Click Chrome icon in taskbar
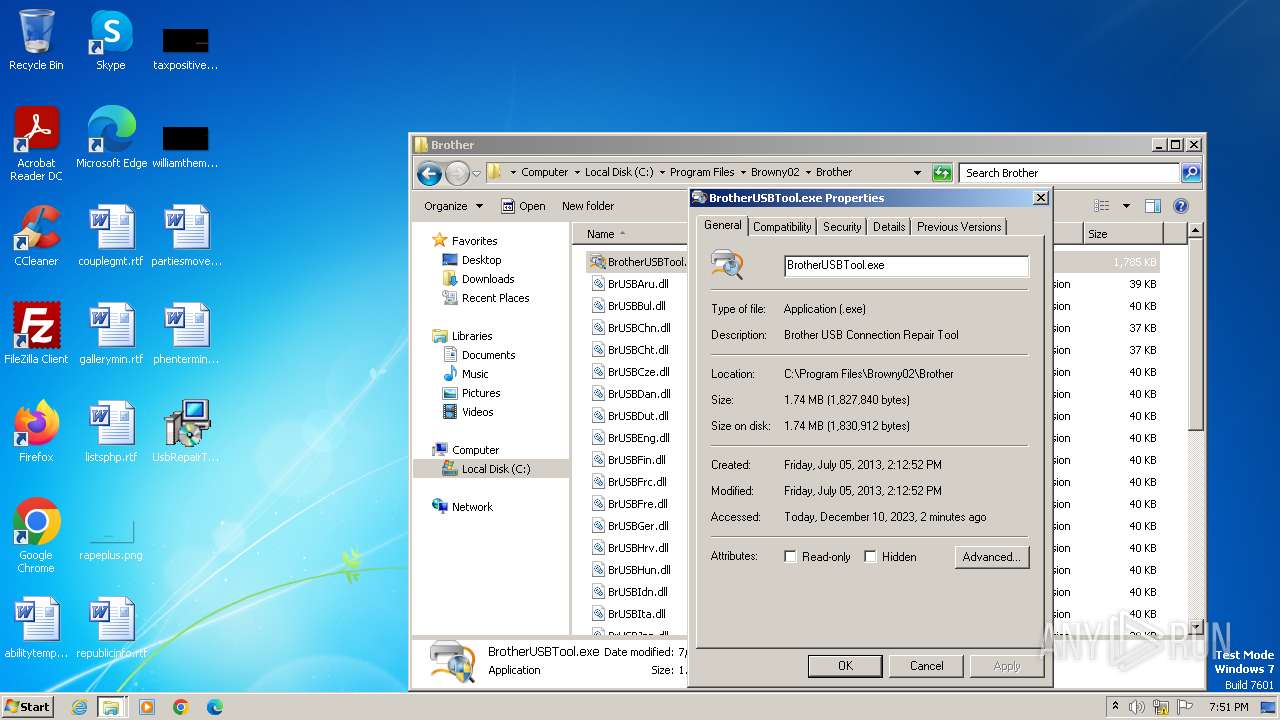1280x720 pixels. click(181, 707)
